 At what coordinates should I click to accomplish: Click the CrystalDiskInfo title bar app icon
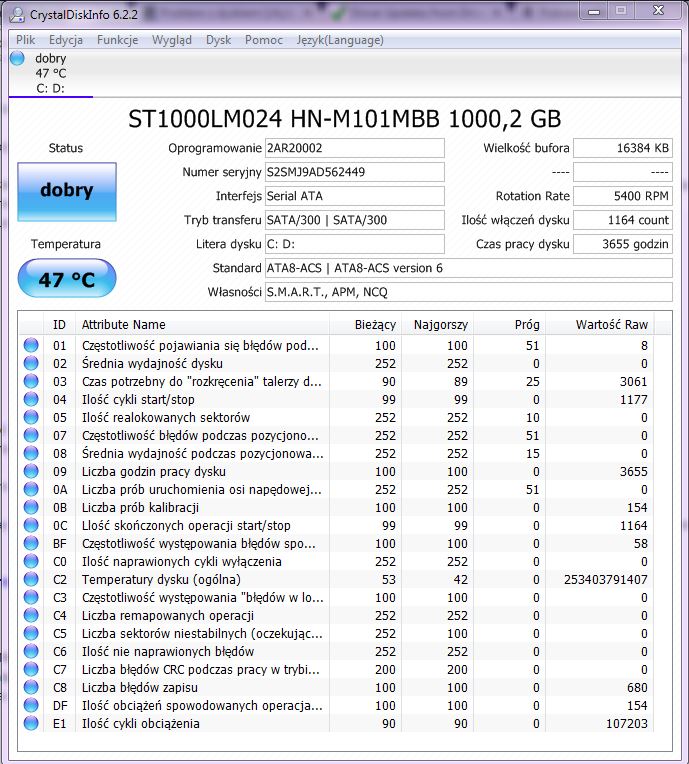(17, 15)
